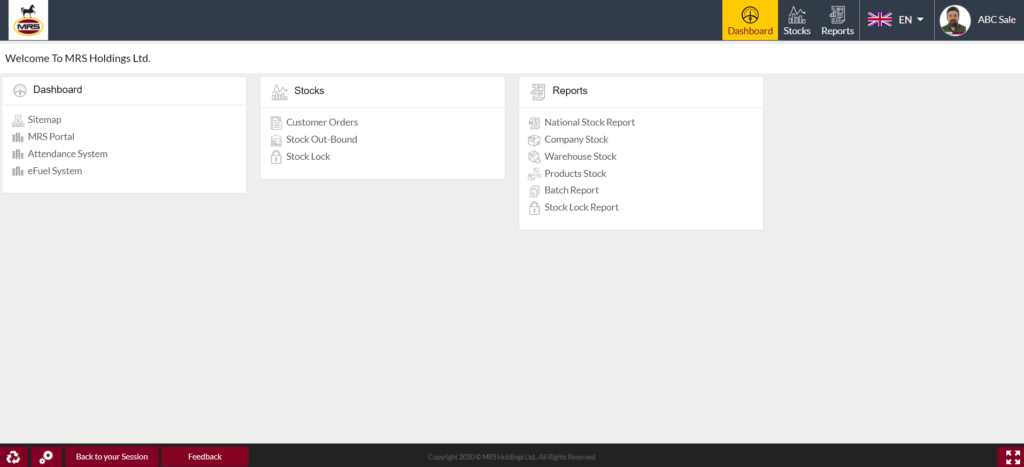Open the Dashboard tab in top navigation

[750, 20]
